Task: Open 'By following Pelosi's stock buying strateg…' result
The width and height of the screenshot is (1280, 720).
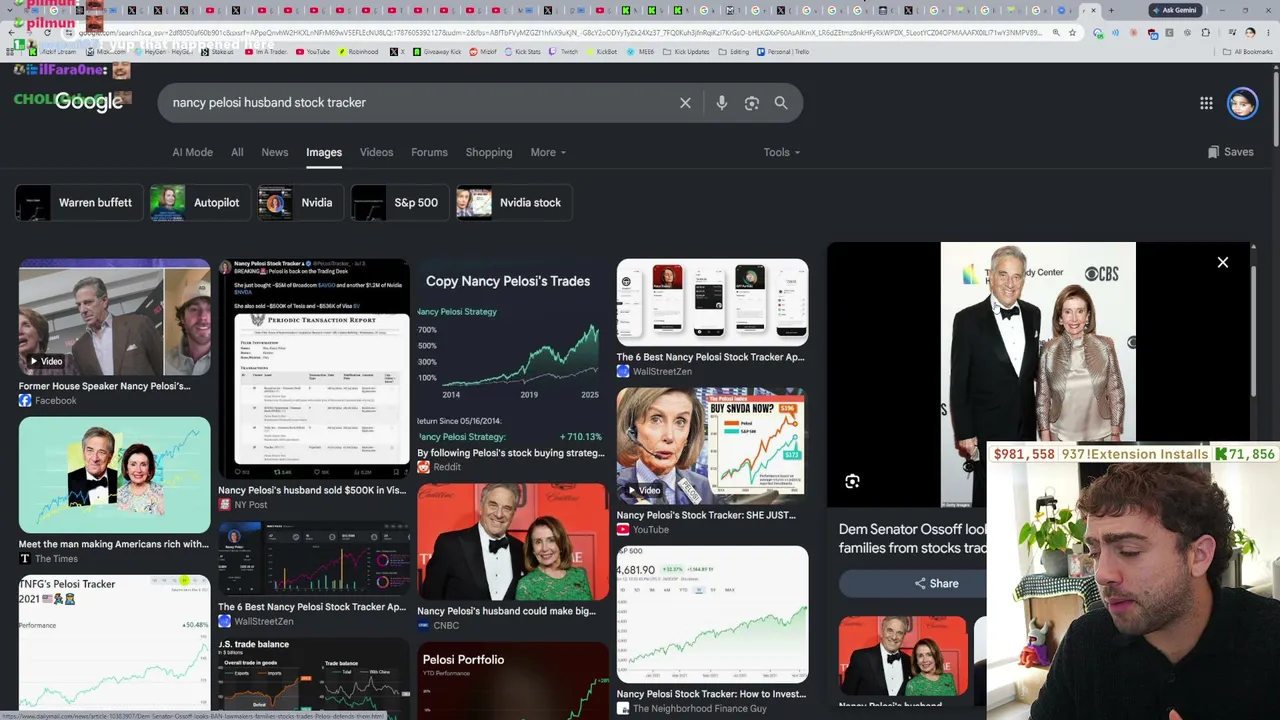Action: [511, 453]
